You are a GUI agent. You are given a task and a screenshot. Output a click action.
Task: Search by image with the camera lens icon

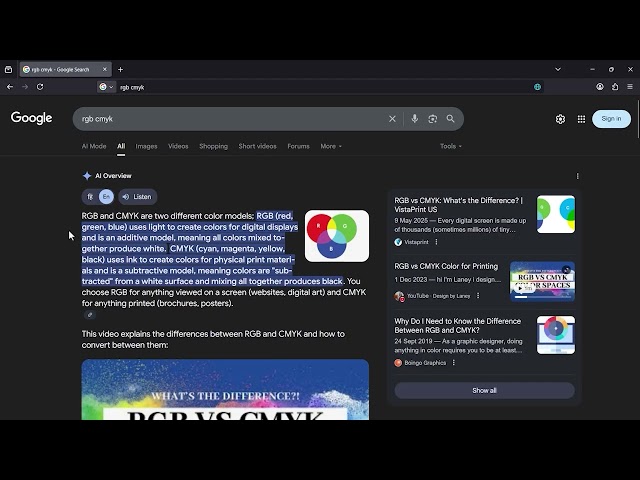[433, 119]
